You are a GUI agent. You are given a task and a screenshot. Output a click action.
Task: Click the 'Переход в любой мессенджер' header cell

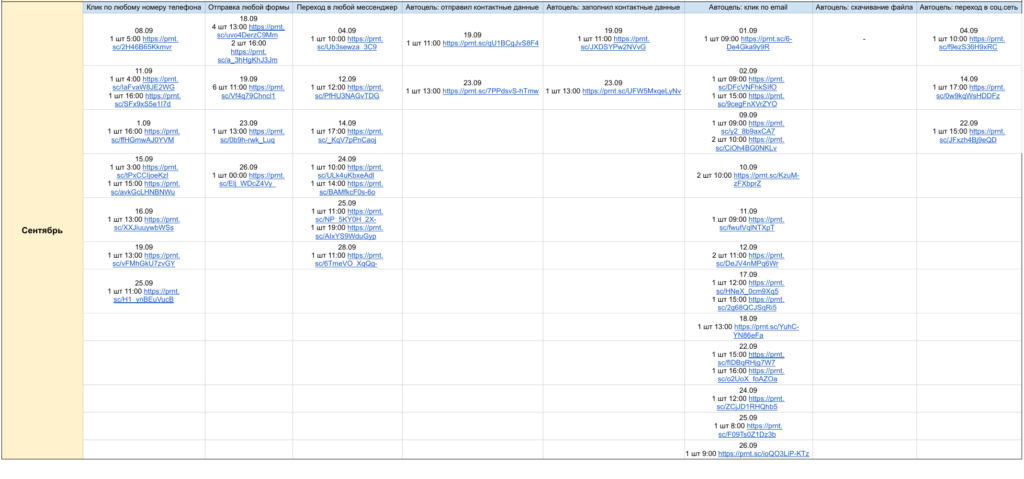[x=347, y=8]
